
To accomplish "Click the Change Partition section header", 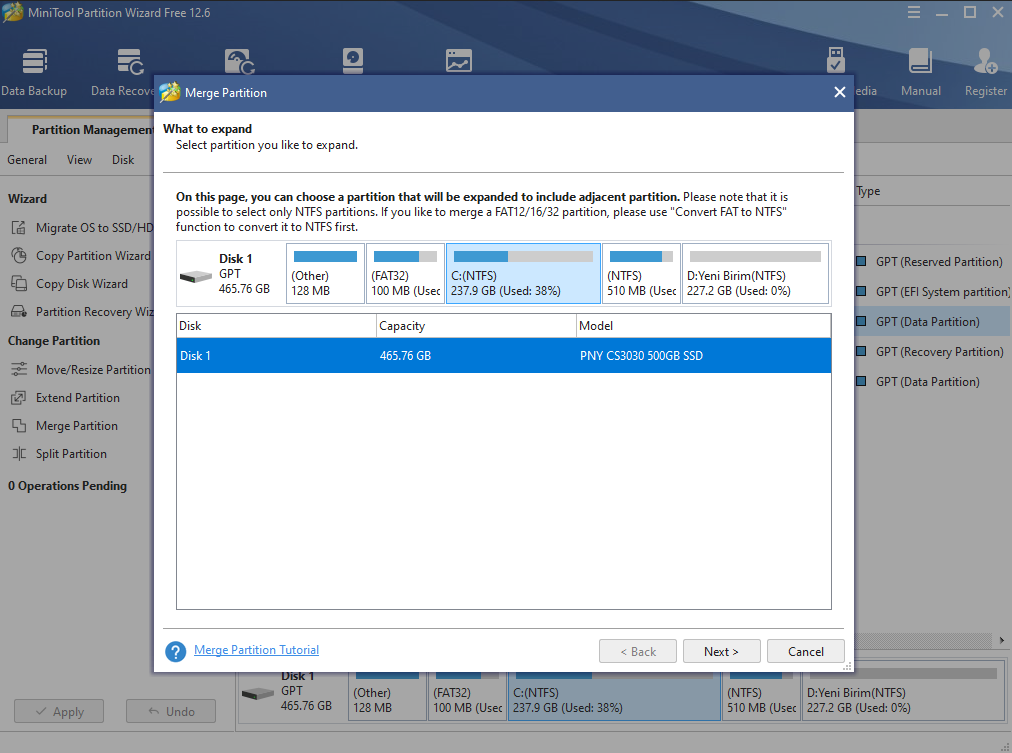I will [x=54, y=341].
